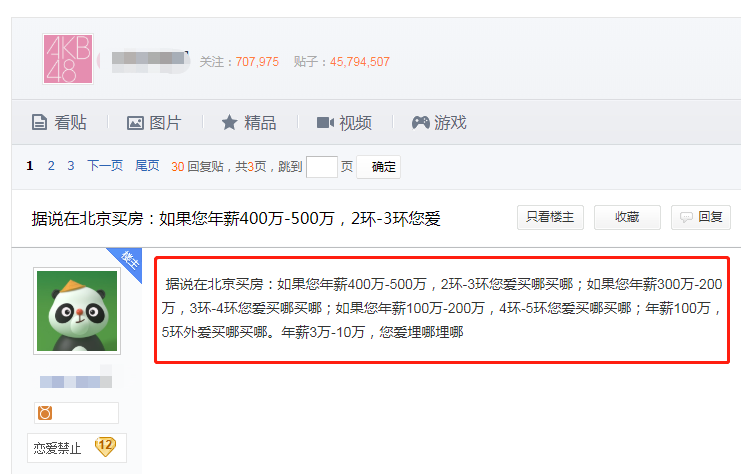
Task: Click the page number input box
Action: 322,167
